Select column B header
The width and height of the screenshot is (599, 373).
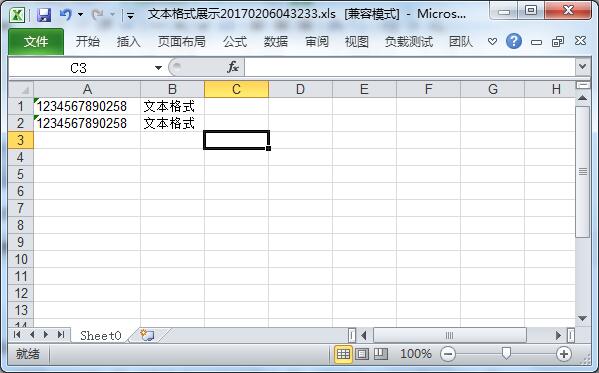tap(172, 89)
